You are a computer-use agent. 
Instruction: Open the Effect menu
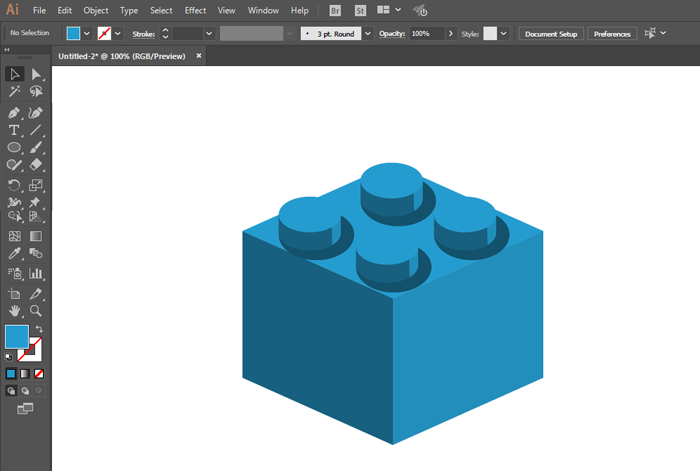pos(195,10)
